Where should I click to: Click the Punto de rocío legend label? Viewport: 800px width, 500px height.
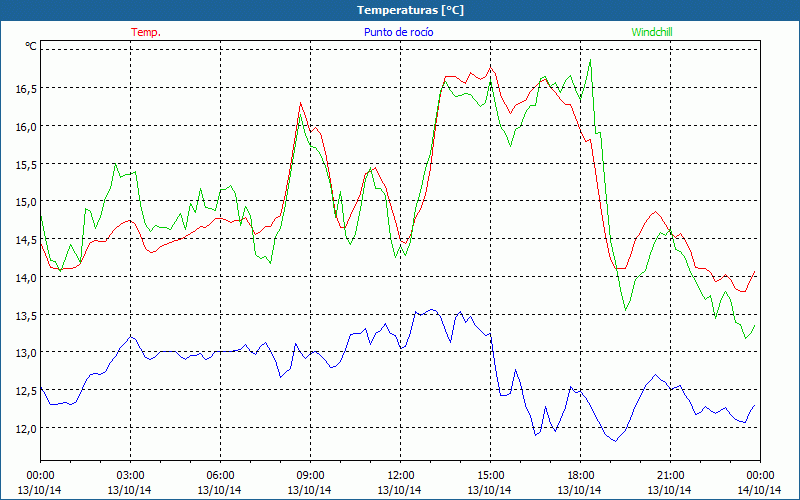(x=398, y=32)
